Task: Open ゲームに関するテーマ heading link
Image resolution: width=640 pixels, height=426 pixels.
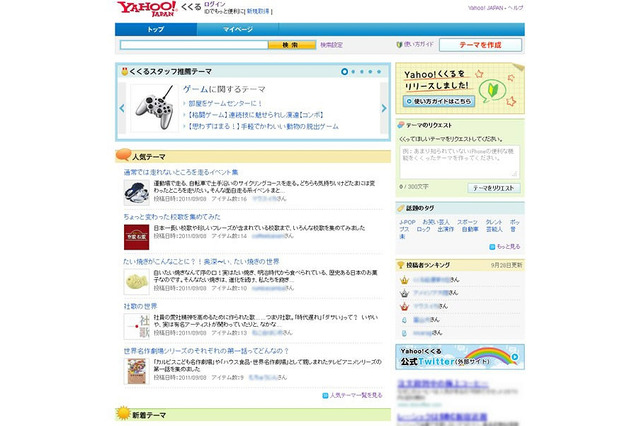Action: [x=224, y=89]
